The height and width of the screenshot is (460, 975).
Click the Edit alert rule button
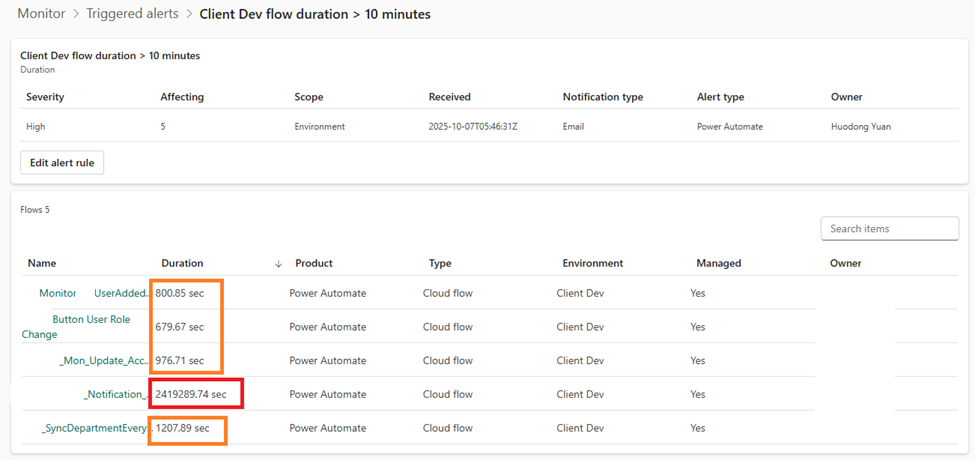coord(62,162)
